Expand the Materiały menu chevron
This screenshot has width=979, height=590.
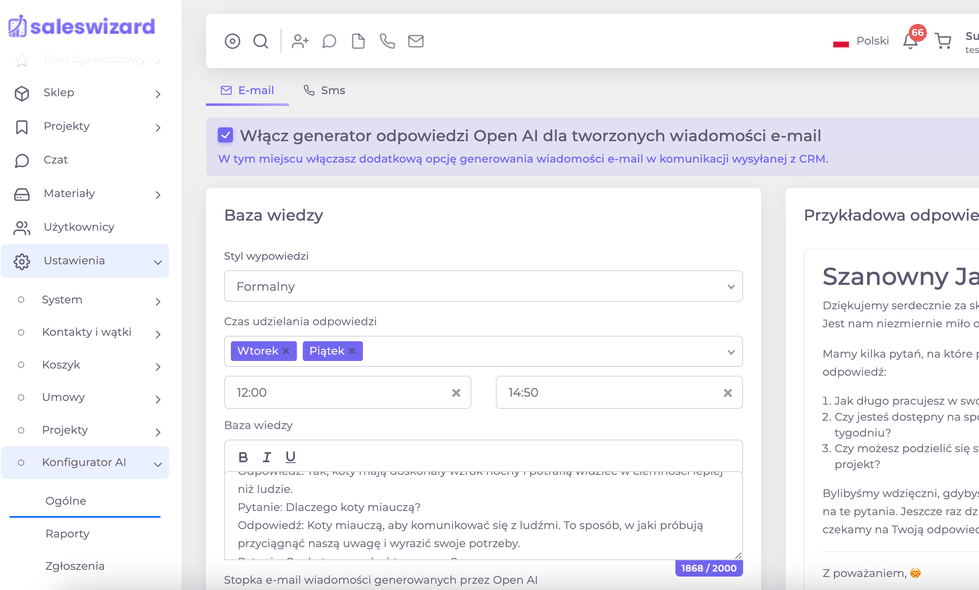pos(158,195)
